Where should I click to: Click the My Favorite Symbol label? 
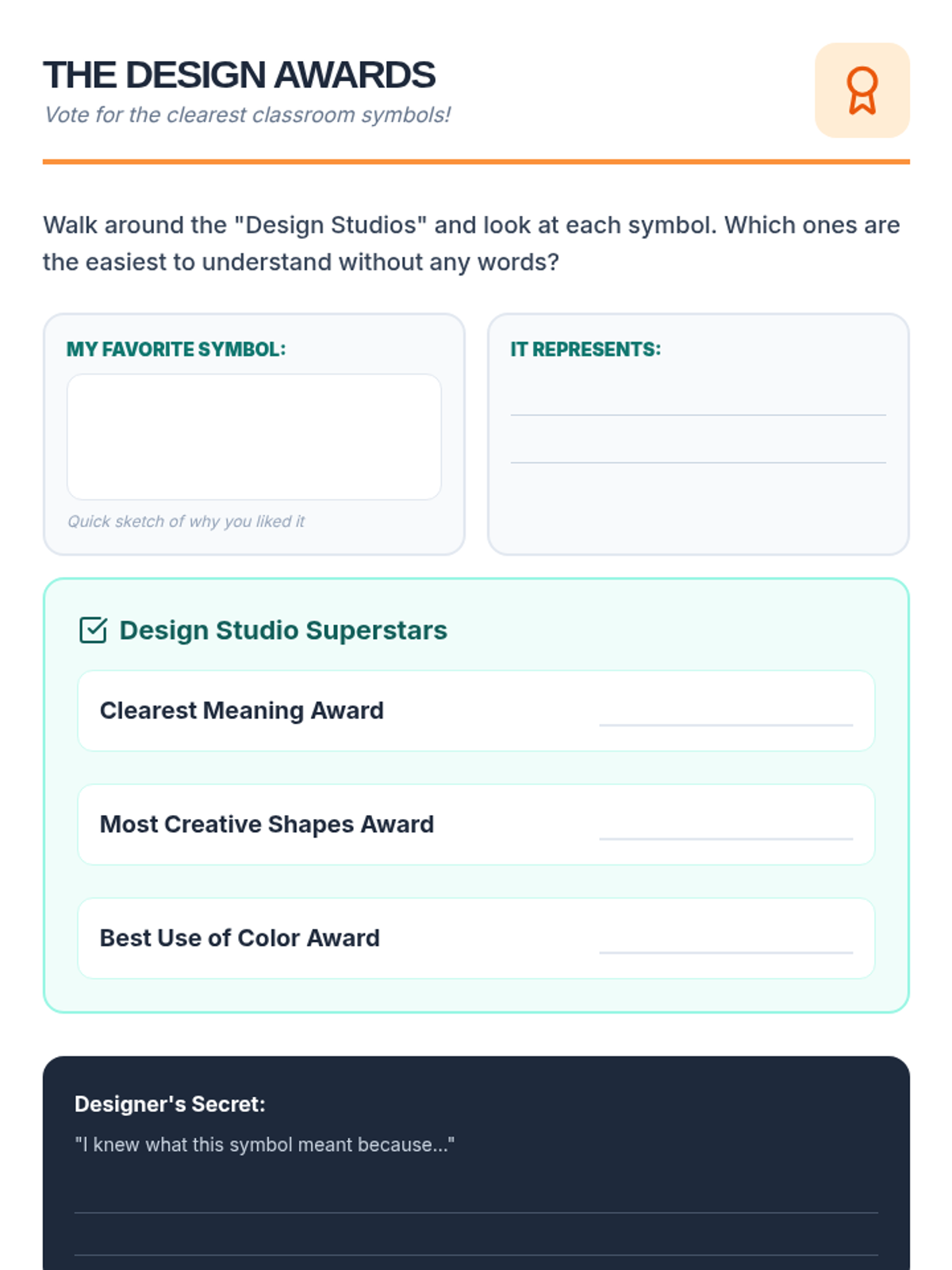pyautogui.click(x=176, y=349)
